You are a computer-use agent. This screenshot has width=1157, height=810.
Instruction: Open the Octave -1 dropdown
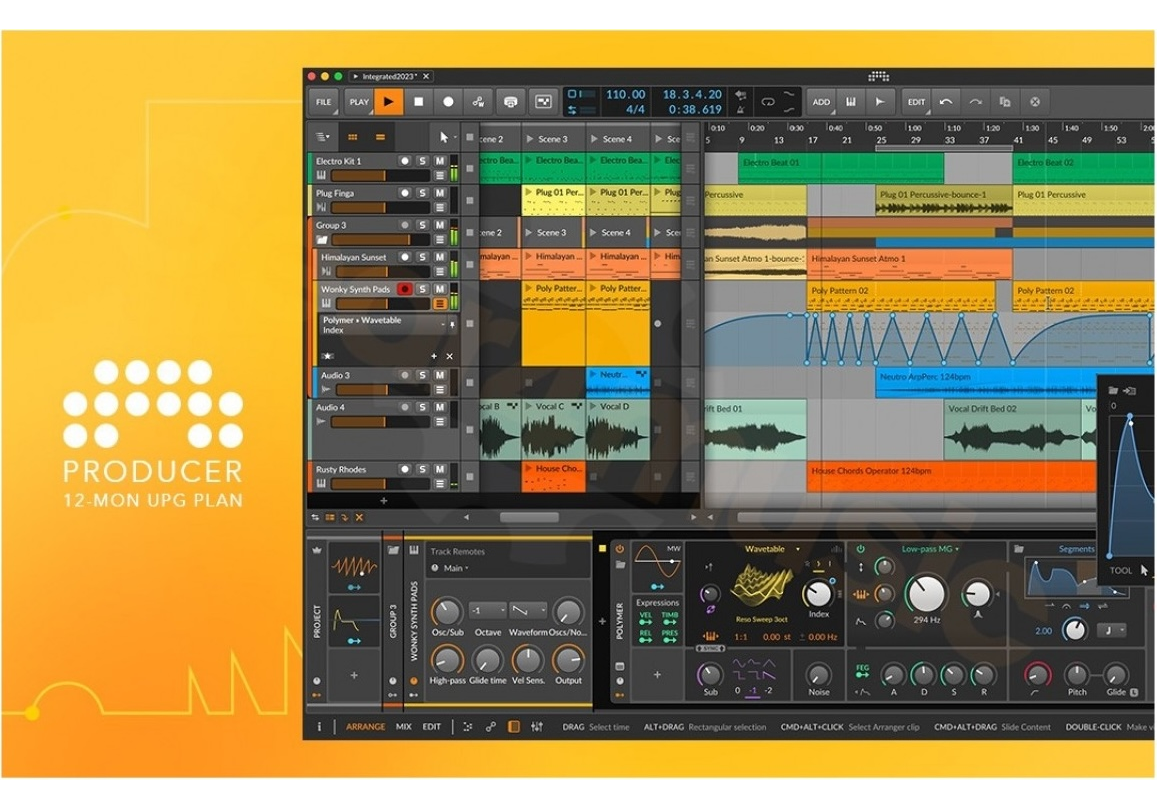(x=488, y=611)
